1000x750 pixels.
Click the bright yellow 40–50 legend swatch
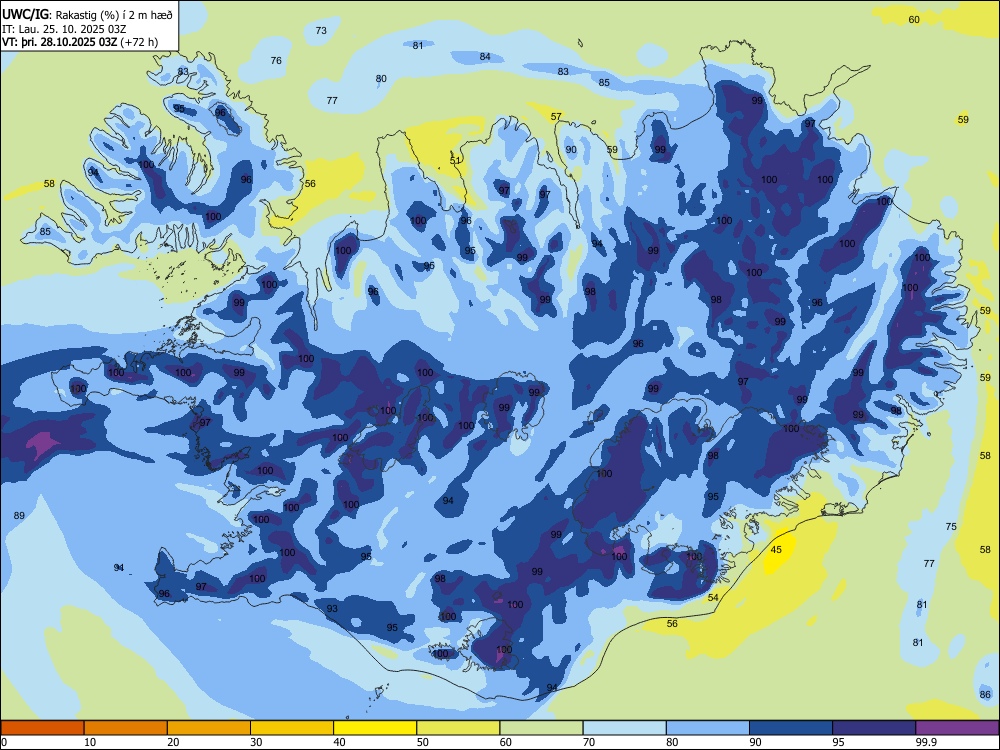[x=375, y=728]
